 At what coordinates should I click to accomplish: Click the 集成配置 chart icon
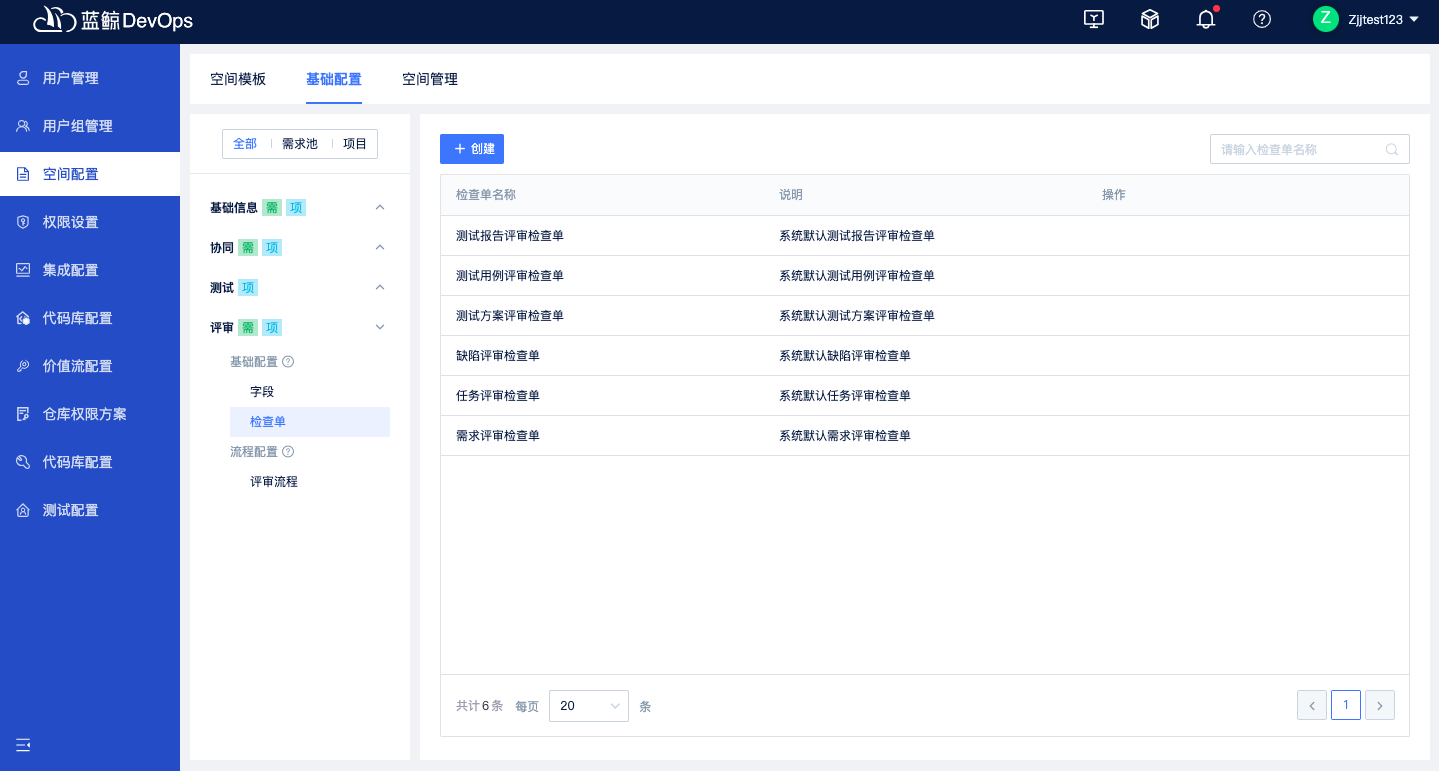(23, 270)
